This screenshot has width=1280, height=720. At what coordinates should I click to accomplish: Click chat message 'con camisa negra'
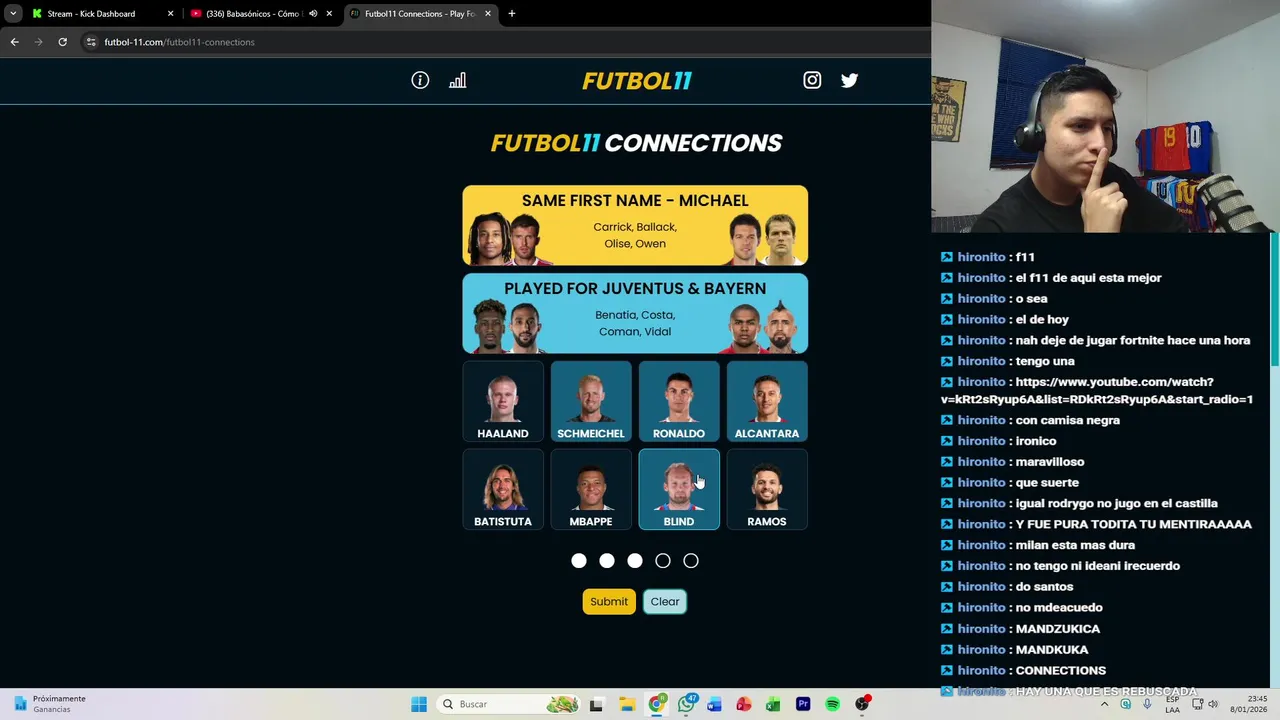coord(1067,420)
